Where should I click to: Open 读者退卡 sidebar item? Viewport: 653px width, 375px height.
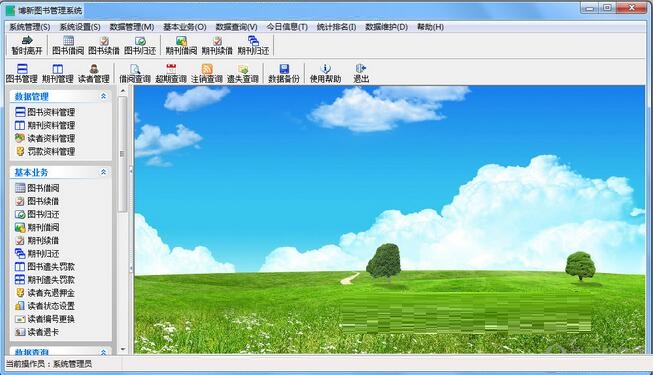(x=37, y=332)
